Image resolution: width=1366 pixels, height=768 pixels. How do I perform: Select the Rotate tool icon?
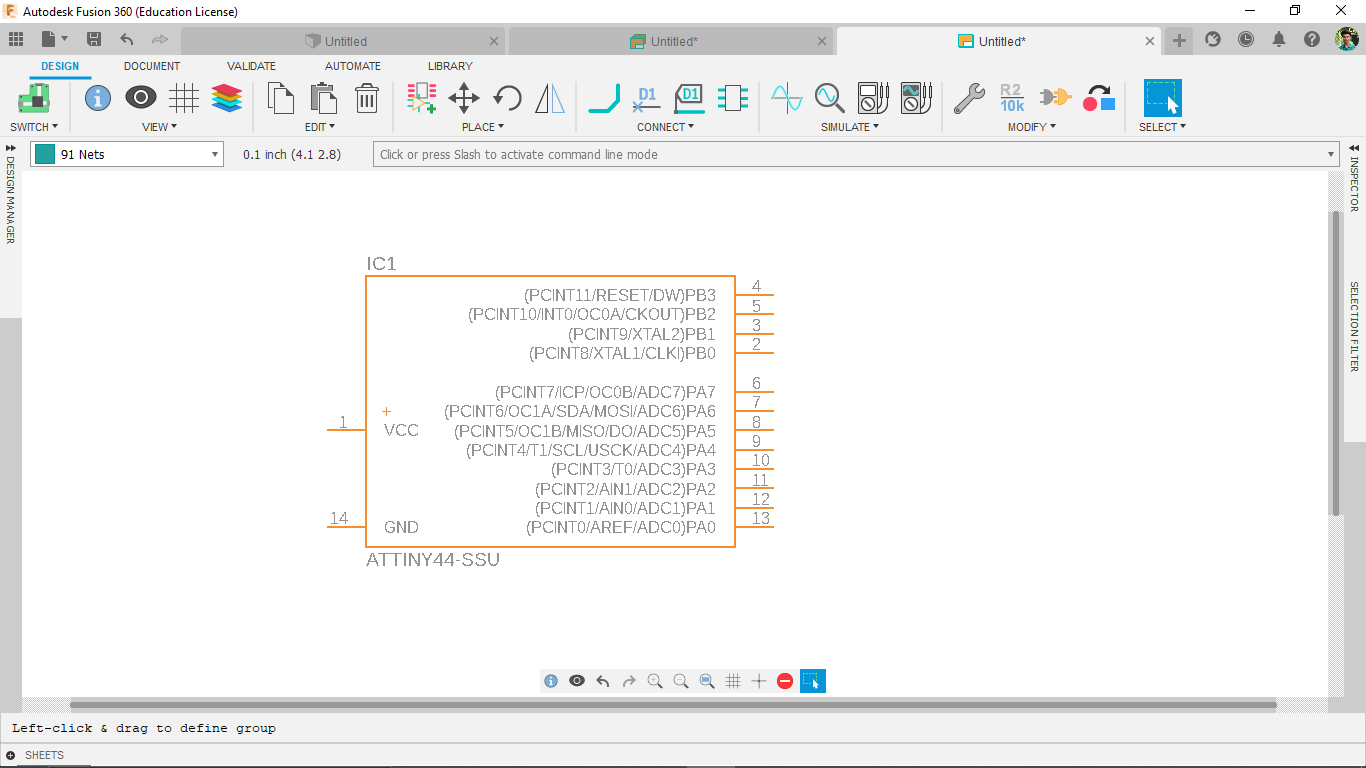507,98
